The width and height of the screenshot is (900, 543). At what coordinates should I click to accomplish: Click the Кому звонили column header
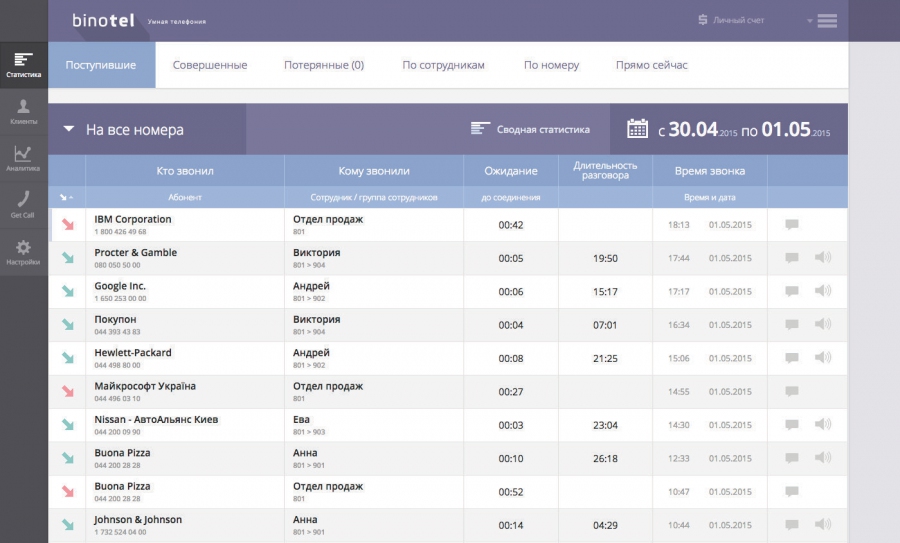point(374,171)
